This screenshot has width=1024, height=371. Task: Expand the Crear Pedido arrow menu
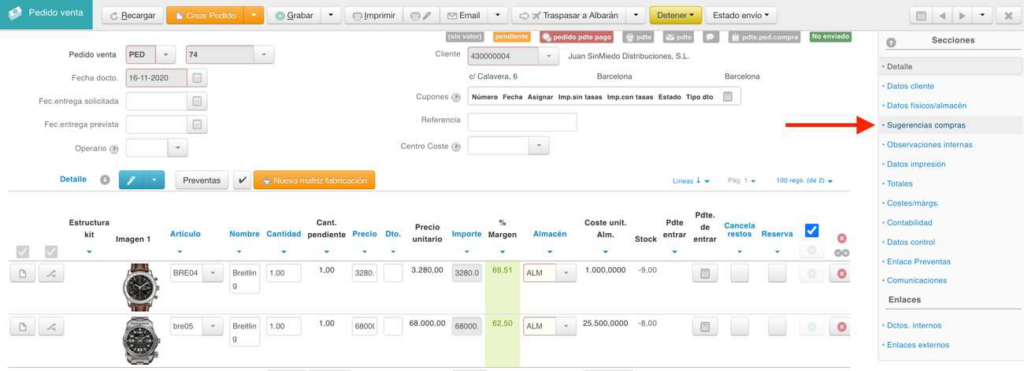pos(253,15)
